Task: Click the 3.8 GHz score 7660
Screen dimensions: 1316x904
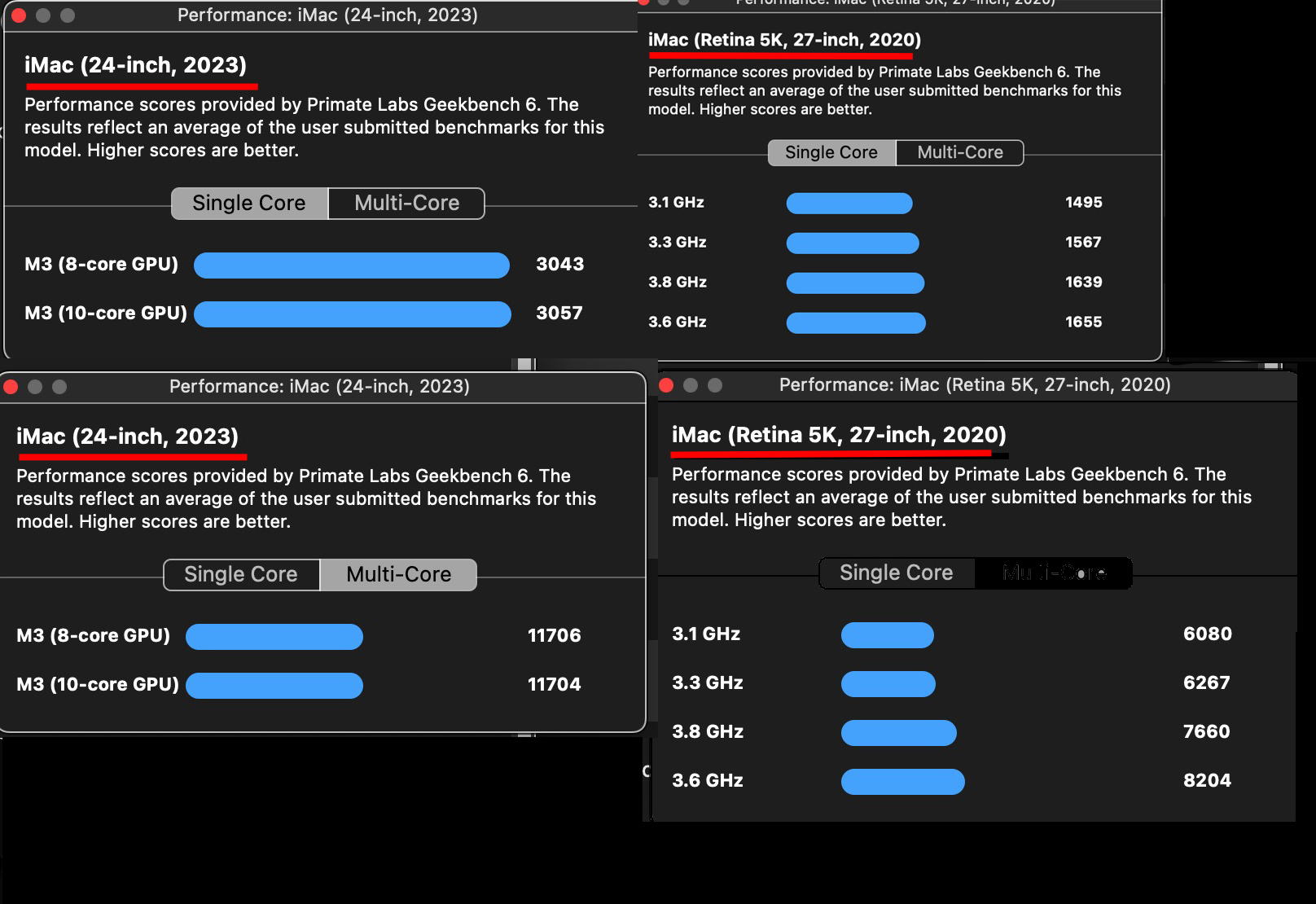Action: pyautogui.click(x=1207, y=731)
